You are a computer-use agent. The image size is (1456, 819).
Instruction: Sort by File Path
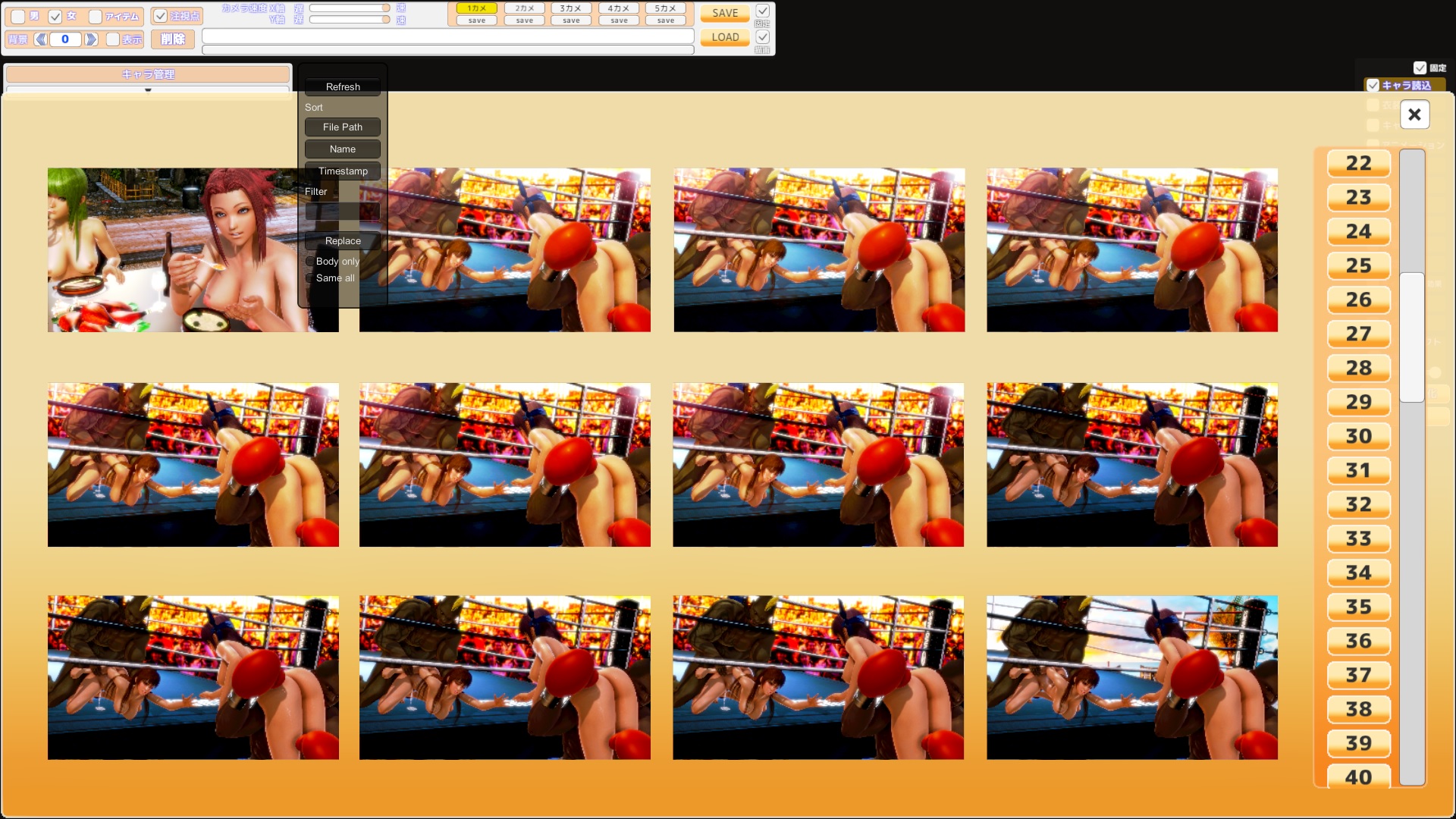(x=343, y=127)
